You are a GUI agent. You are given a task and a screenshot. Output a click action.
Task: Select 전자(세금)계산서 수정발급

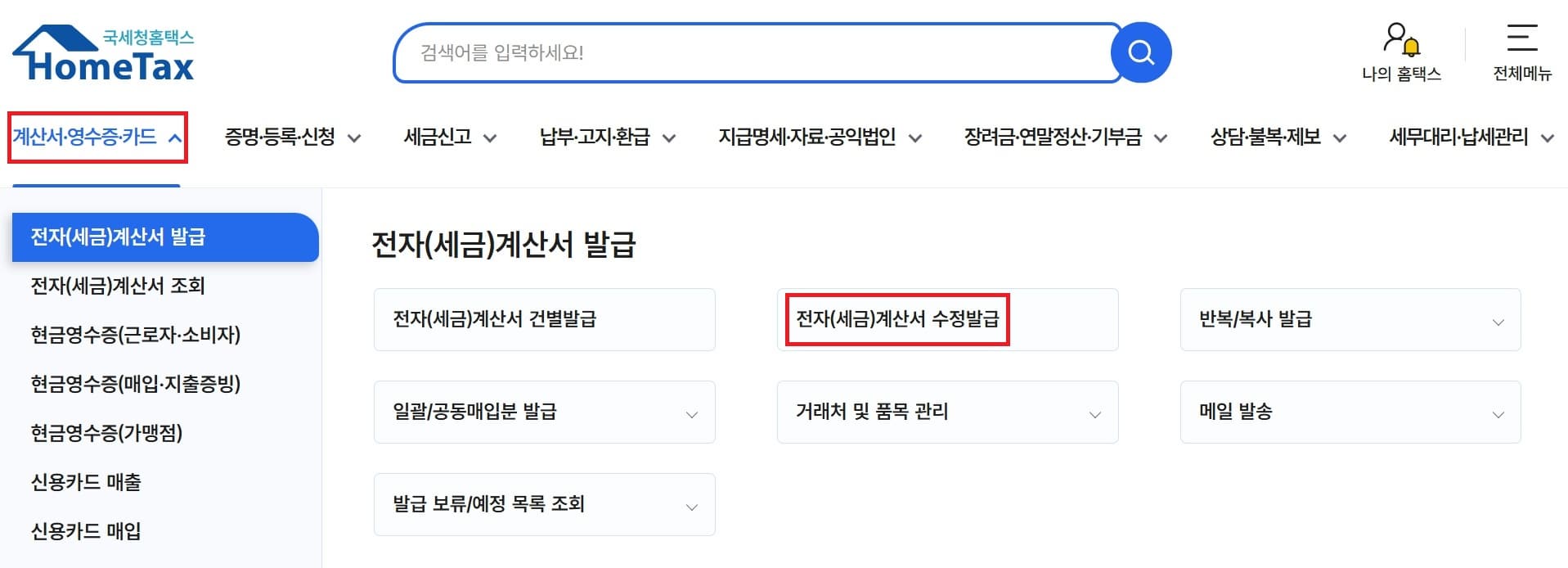pos(897,320)
